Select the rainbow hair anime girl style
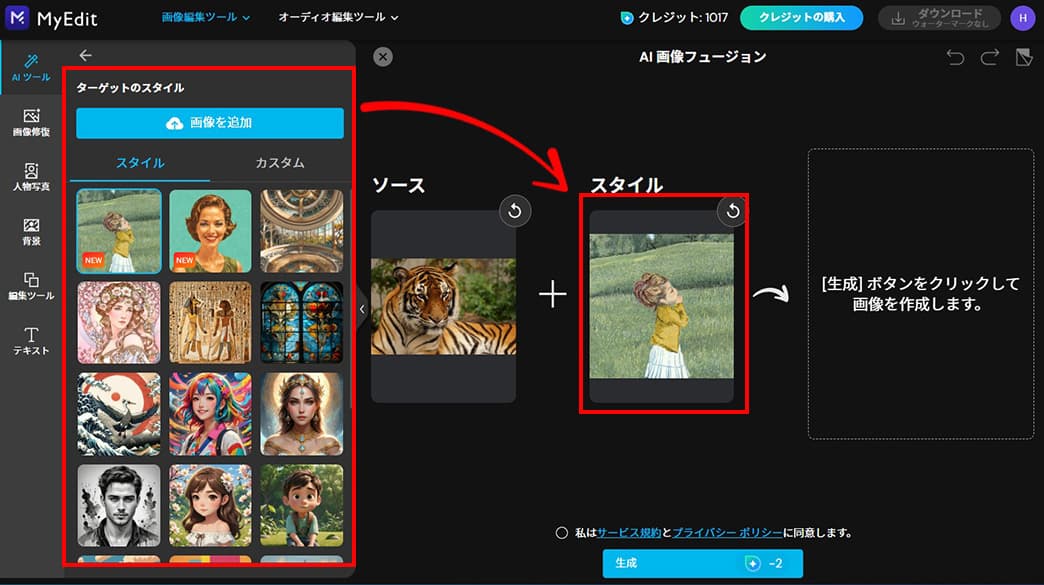 point(210,414)
